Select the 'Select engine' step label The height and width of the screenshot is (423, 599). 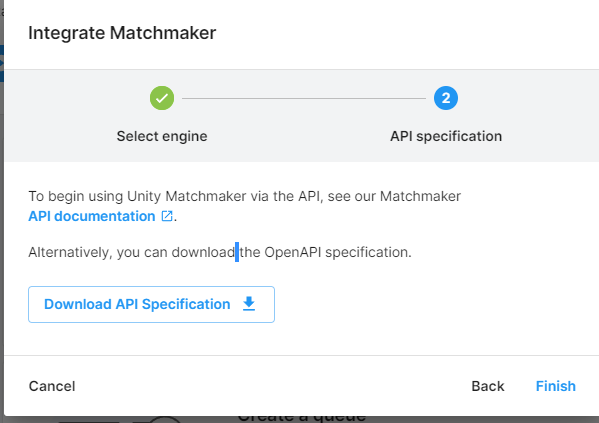(162, 136)
